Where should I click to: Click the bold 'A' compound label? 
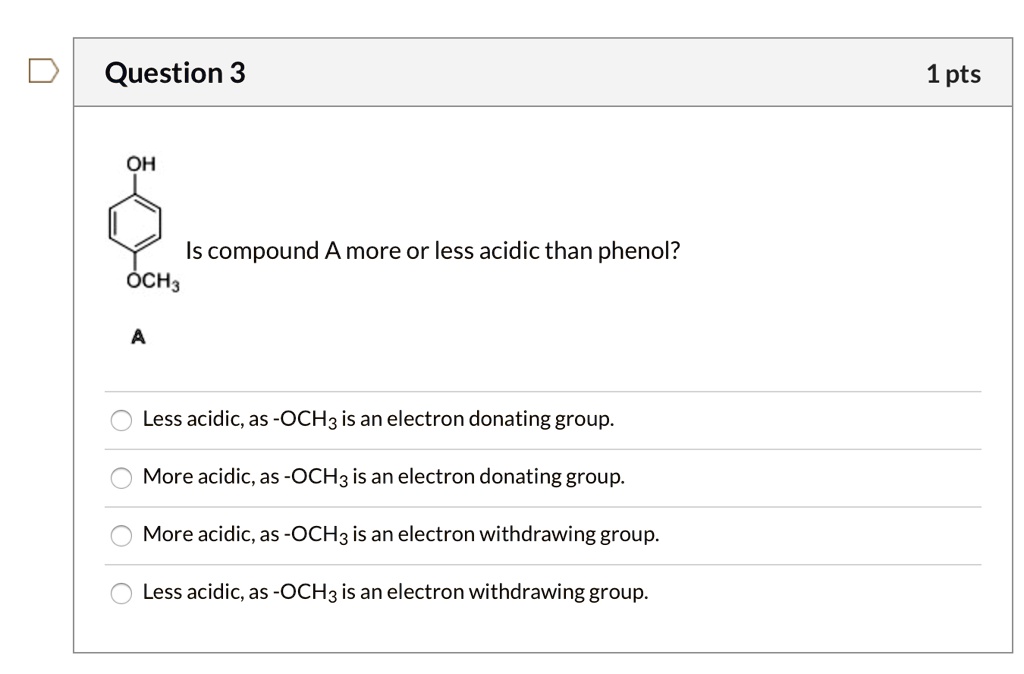138,338
